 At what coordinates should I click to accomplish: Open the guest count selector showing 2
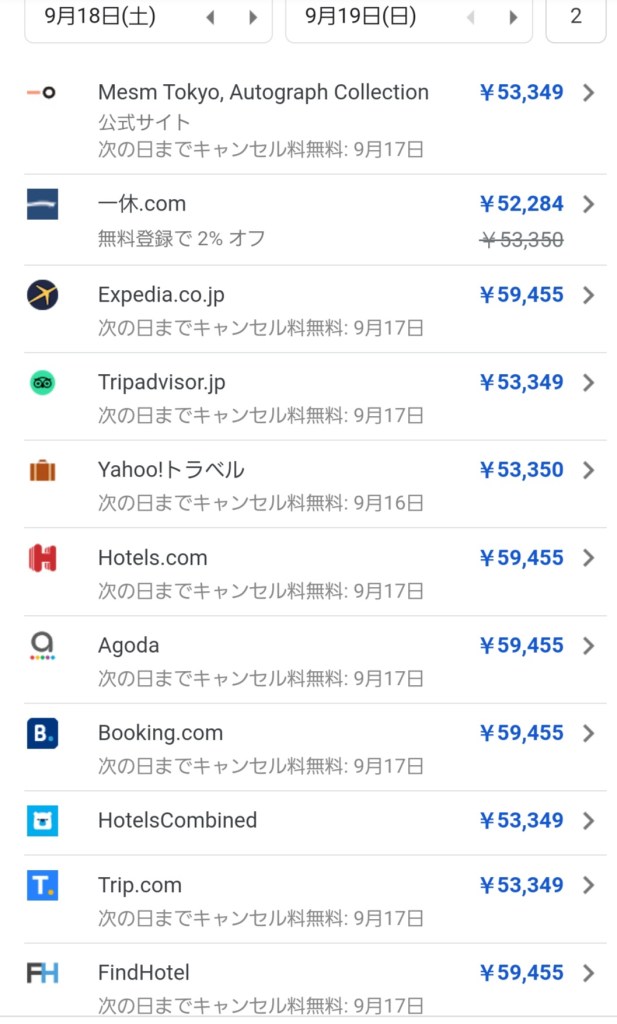tap(575, 17)
